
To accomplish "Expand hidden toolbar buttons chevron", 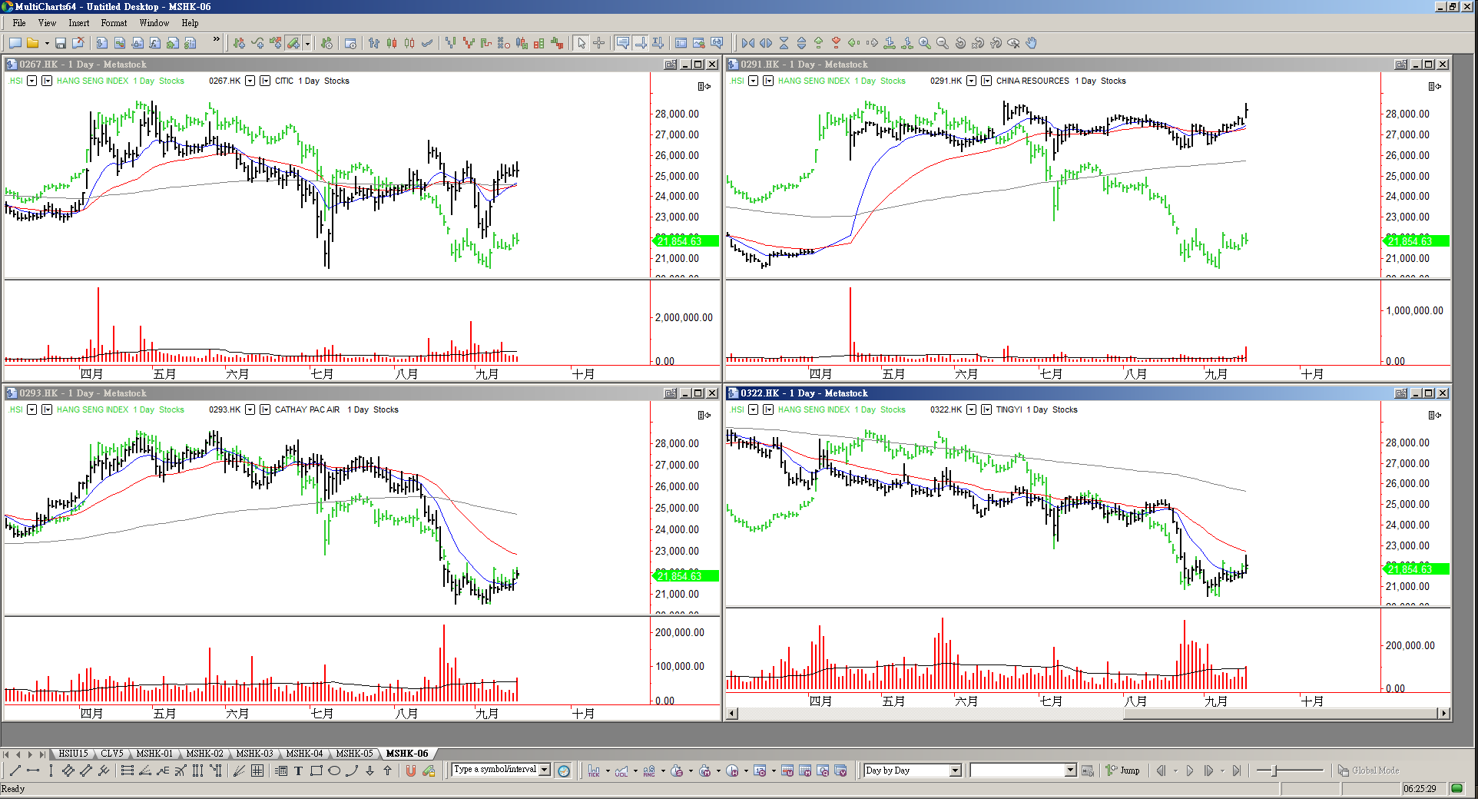I will point(217,39).
